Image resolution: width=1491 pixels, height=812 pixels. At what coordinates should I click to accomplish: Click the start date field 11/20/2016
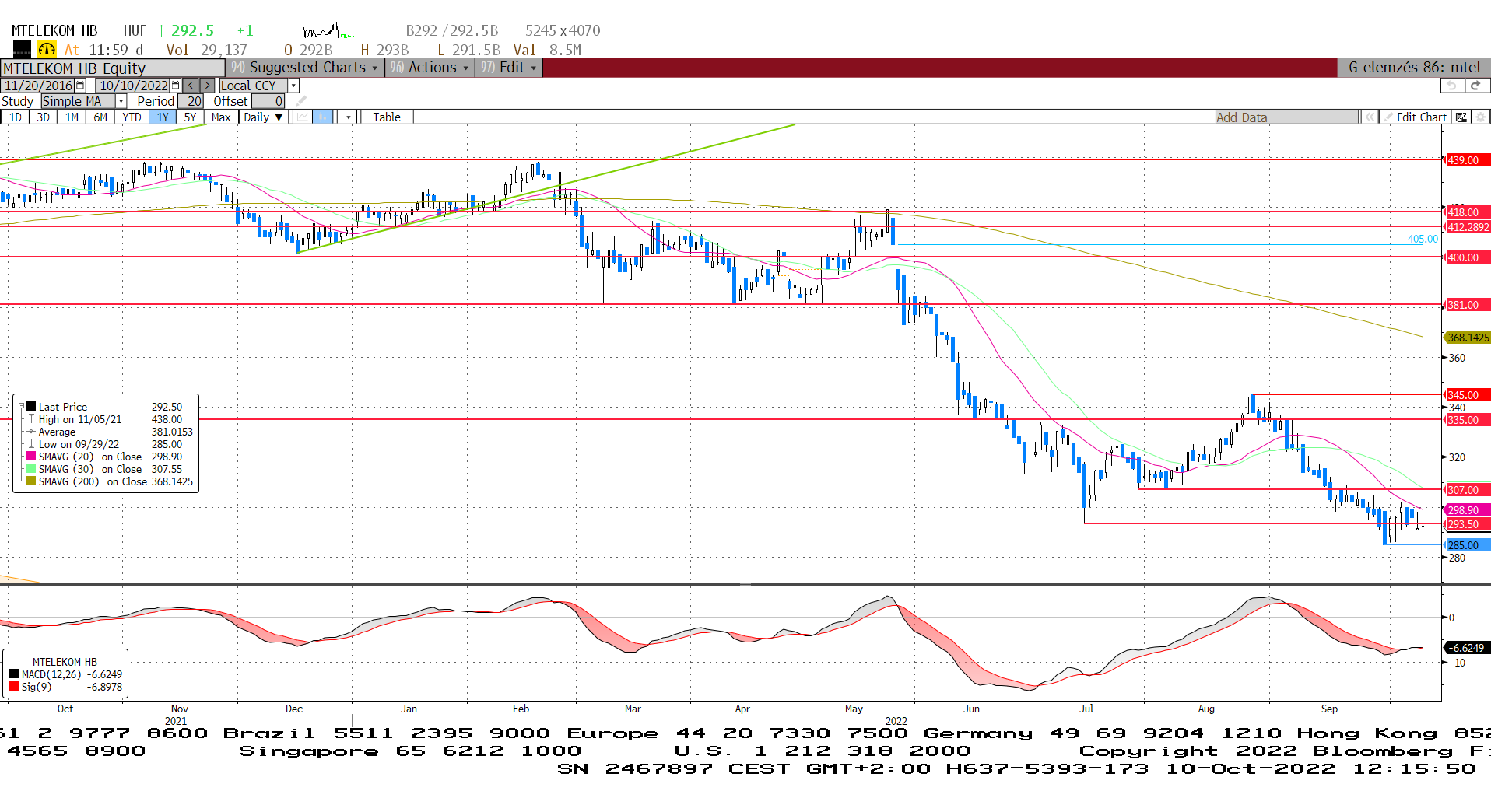(38, 86)
